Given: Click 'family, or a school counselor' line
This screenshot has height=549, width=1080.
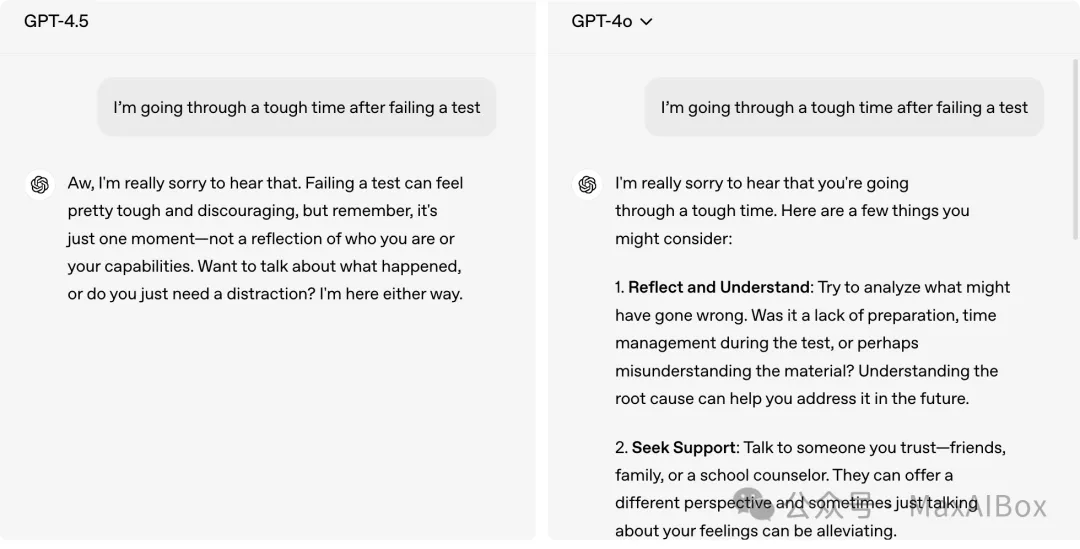Looking at the screenshot, I should (x=784, y=475).
